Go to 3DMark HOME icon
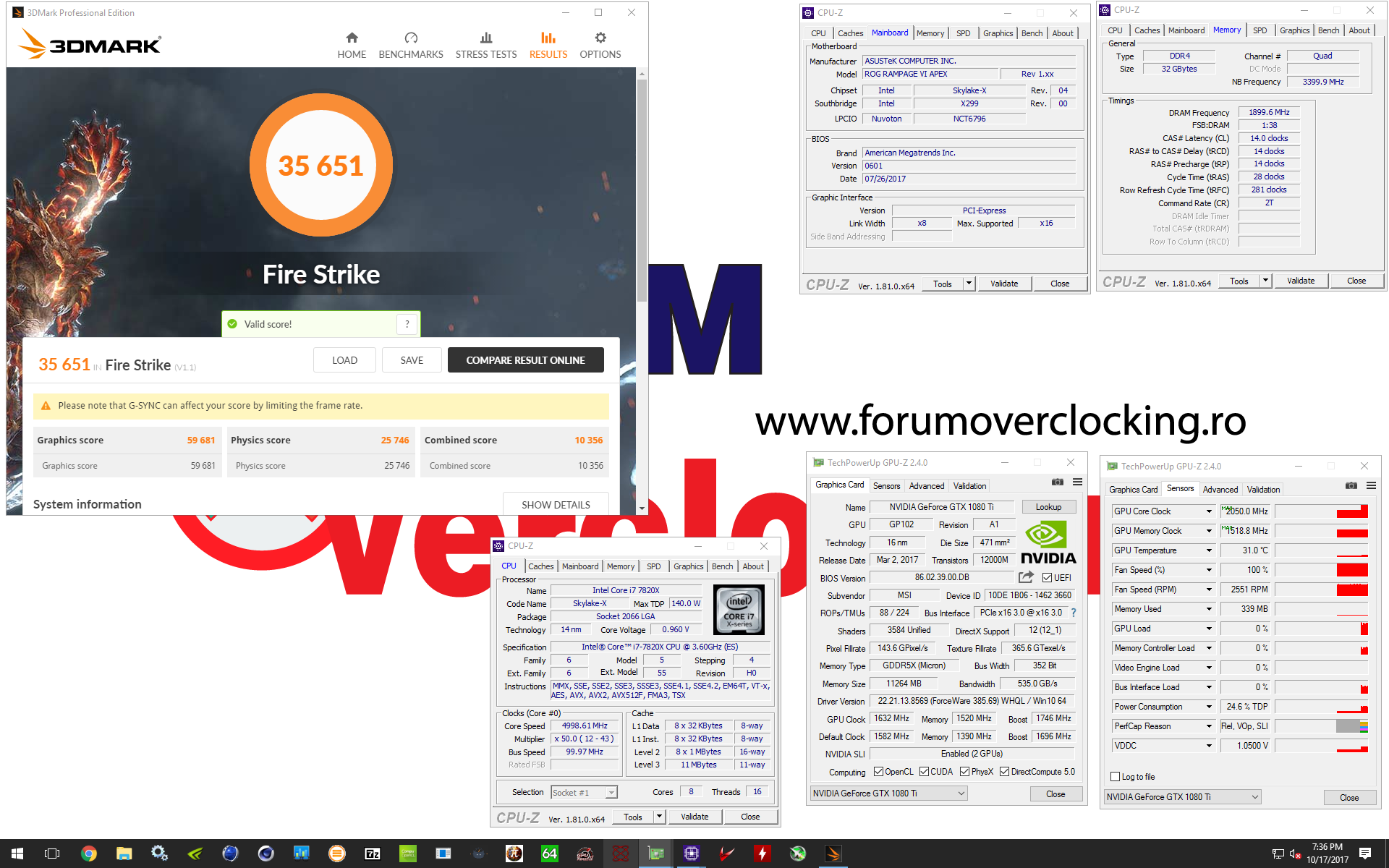Viewport: 1389px width, 868px height. tap(352, 38)
